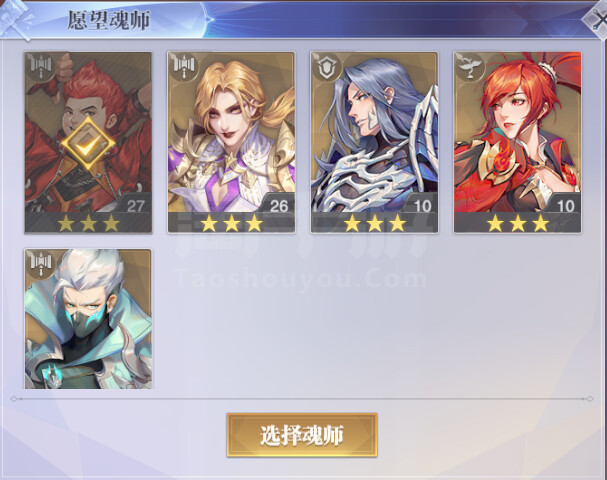Click shield defense icon on blue-haired hero card
The height and width of the screenshot is (480, 607).
pyautogui.click(x=326, y=67)
